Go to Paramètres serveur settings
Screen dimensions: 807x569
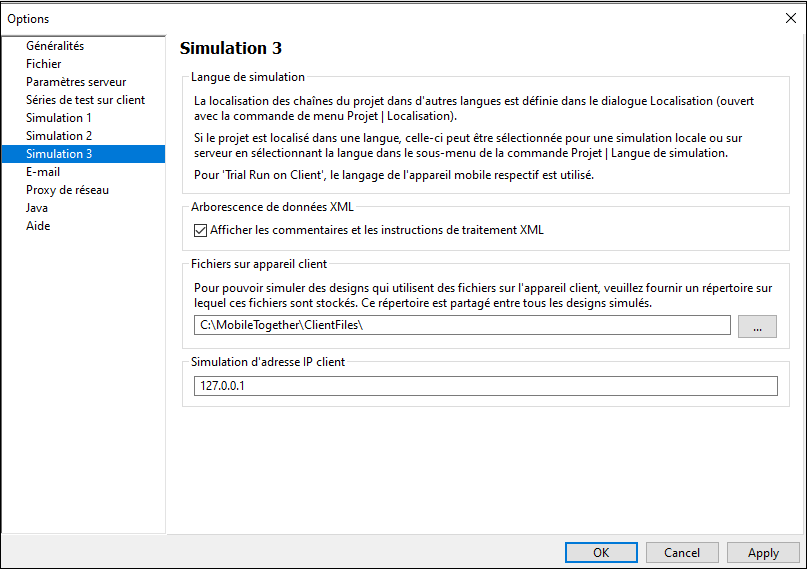pos(76,82)
